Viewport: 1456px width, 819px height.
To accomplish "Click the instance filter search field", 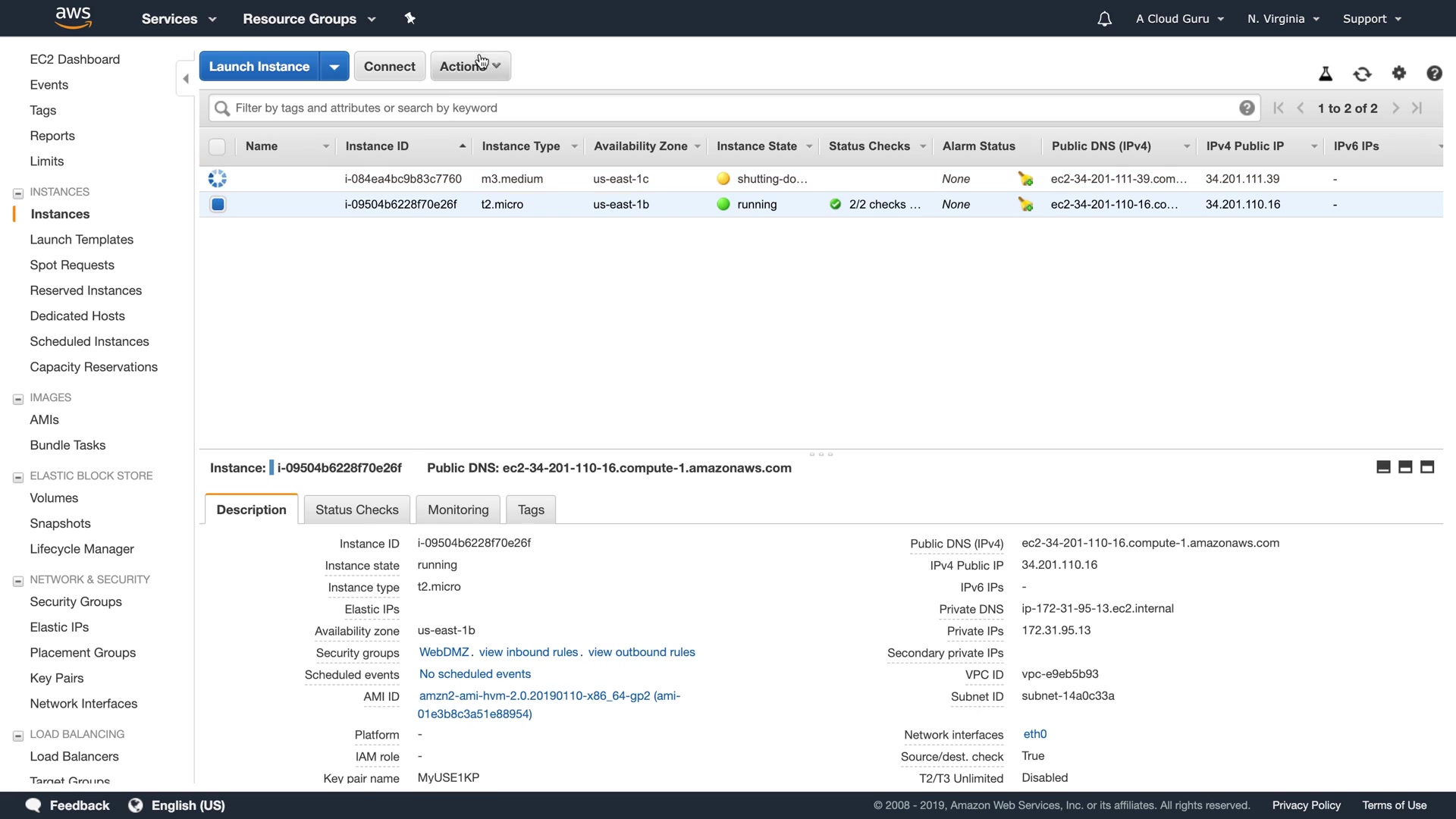I will (728, 108).
